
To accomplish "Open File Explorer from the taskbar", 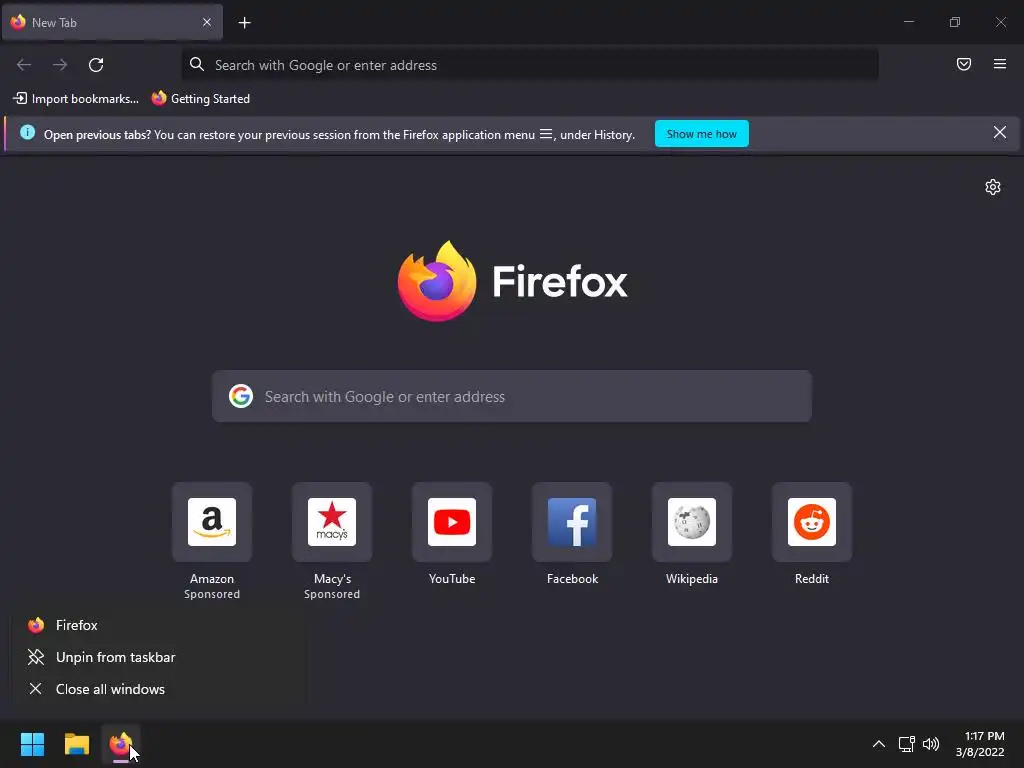I will pos(76,744).
